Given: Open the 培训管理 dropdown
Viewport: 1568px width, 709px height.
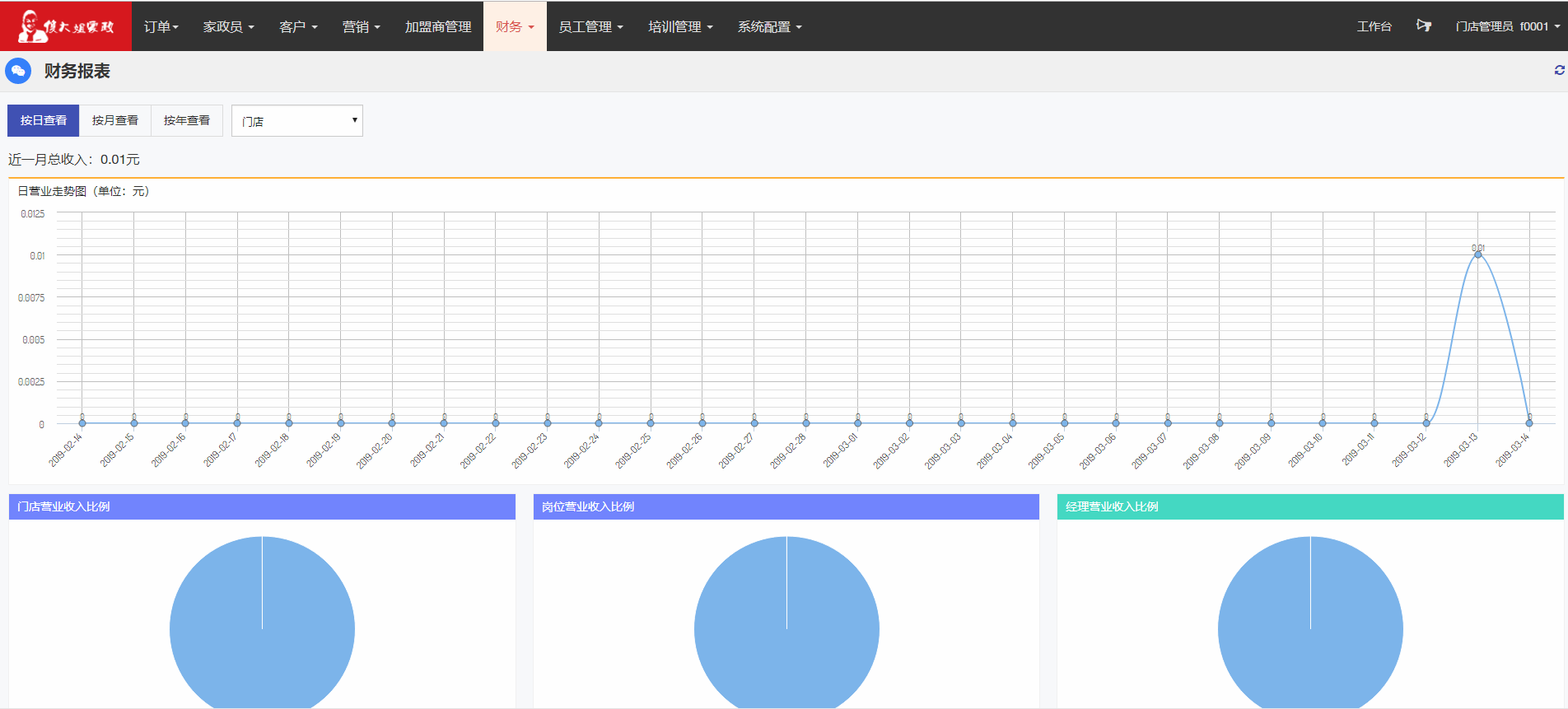Looking at the screenshot, I should point(680,26).
